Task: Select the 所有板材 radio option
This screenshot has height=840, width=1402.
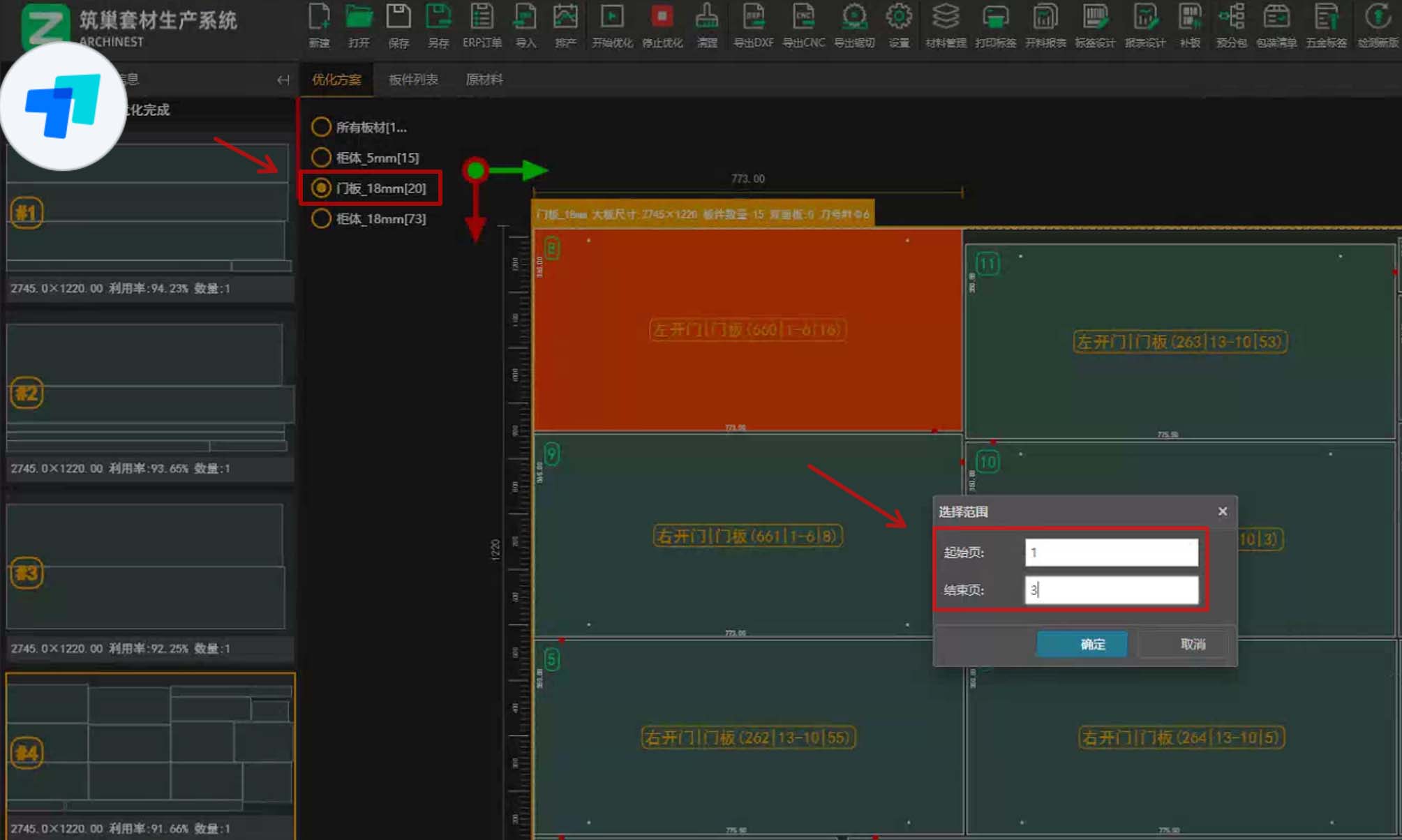Action: pos(321,127)
